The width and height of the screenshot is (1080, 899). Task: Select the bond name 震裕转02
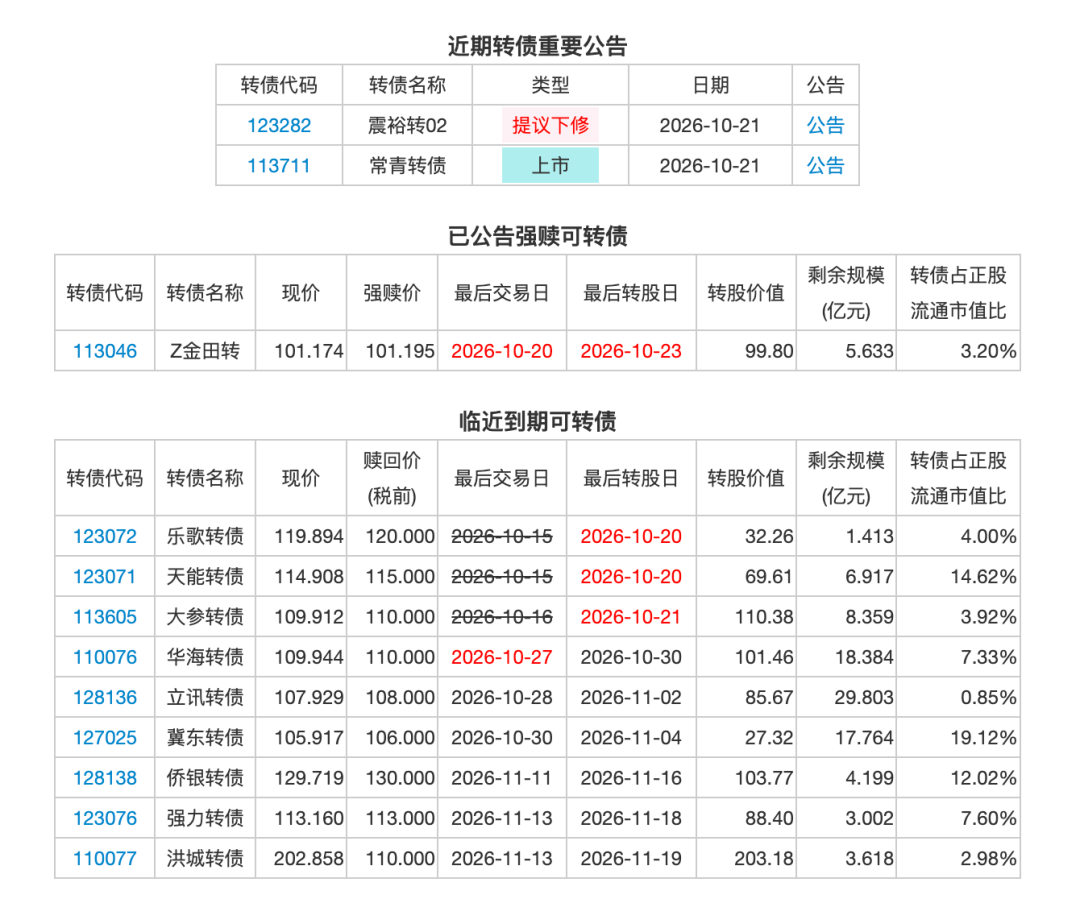(407, 125)
